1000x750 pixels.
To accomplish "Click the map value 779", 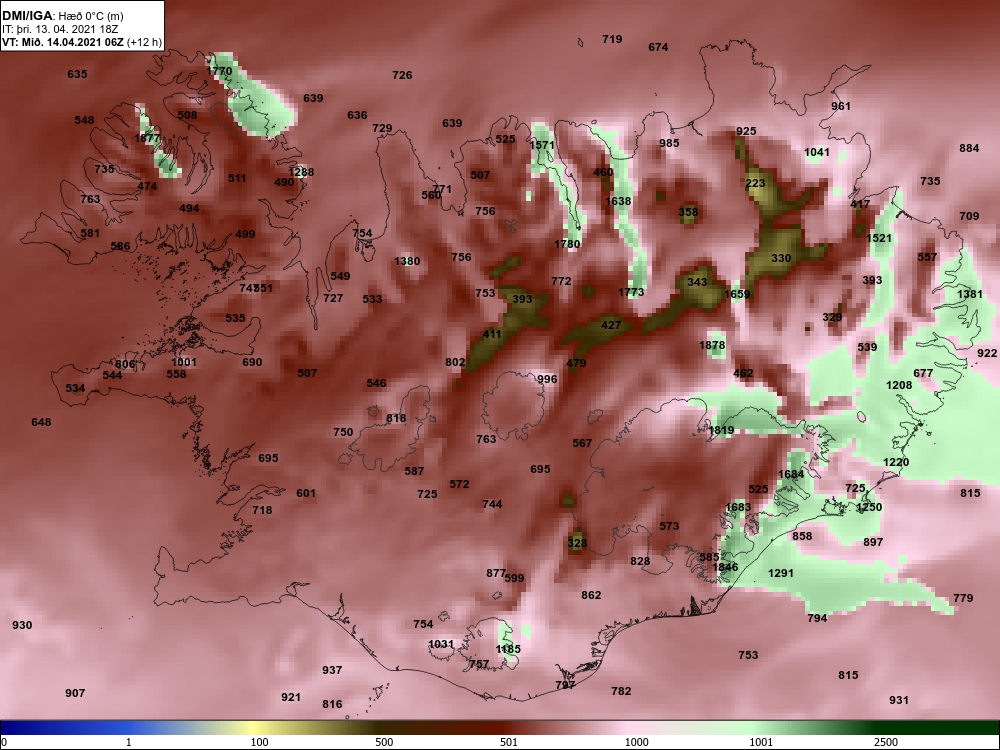I will (963, 598).
